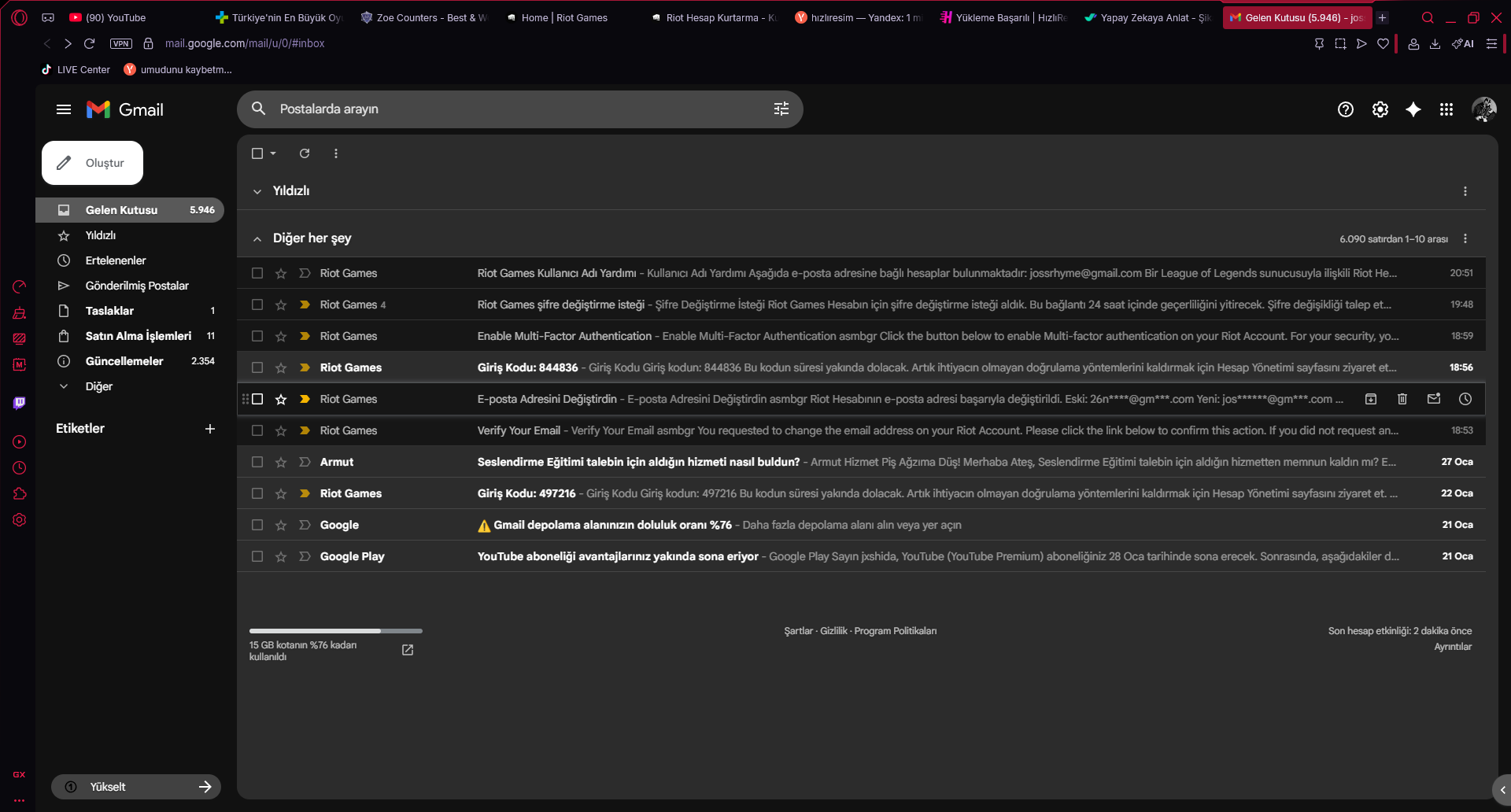Click the search options filter icon

(781, 109)
